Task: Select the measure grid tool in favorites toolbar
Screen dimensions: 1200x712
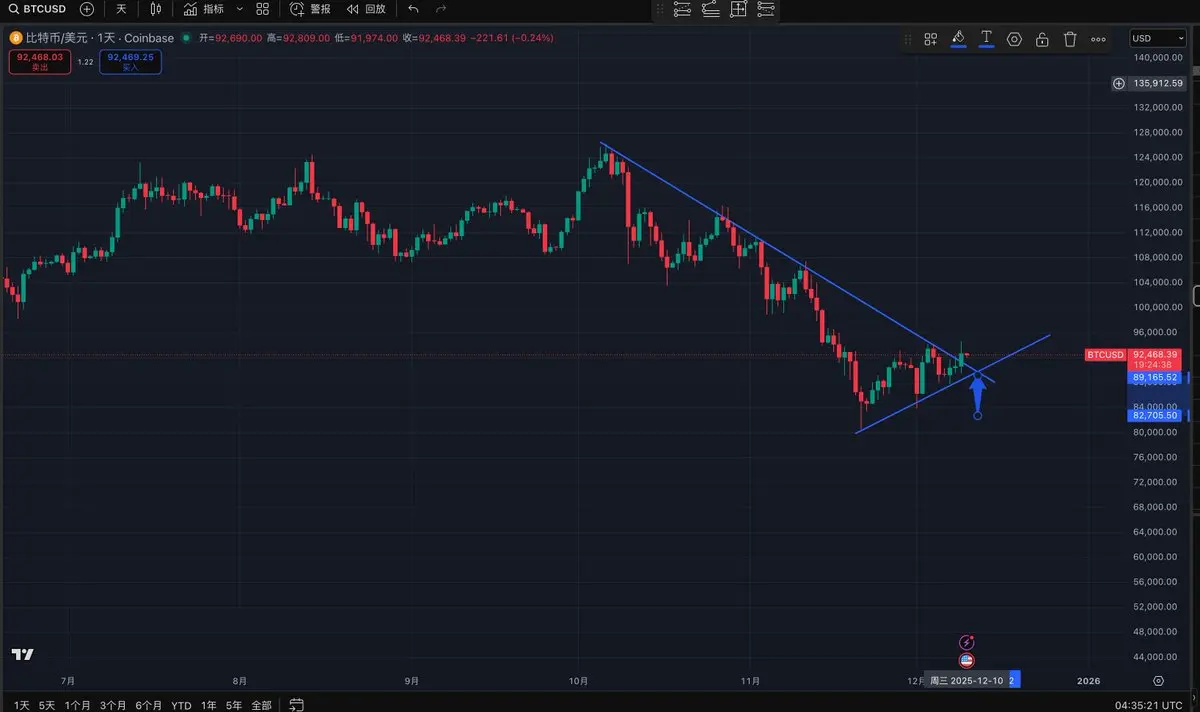Action: click(739, 10)
